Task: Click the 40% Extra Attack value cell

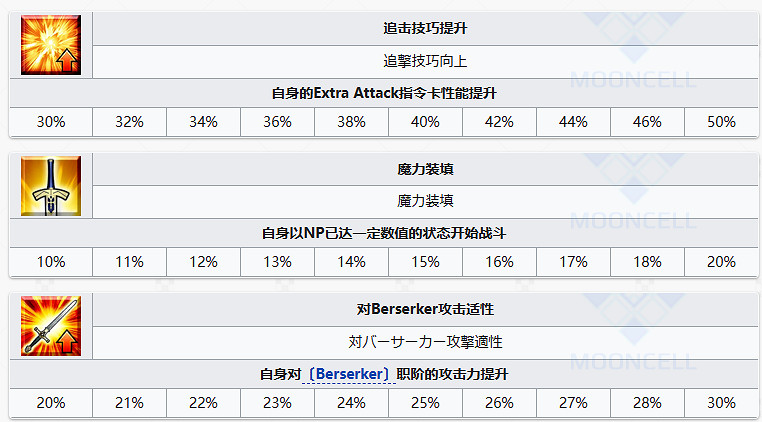Action: tap(425, 122)
